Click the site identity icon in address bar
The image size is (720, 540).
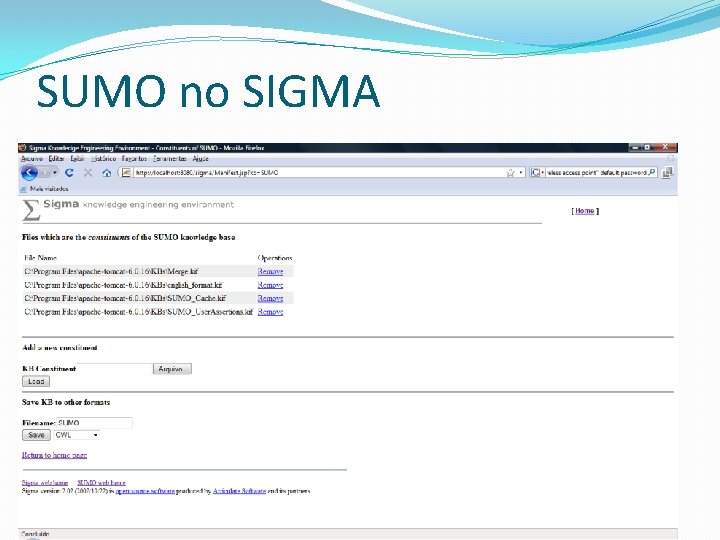[126, 173]
